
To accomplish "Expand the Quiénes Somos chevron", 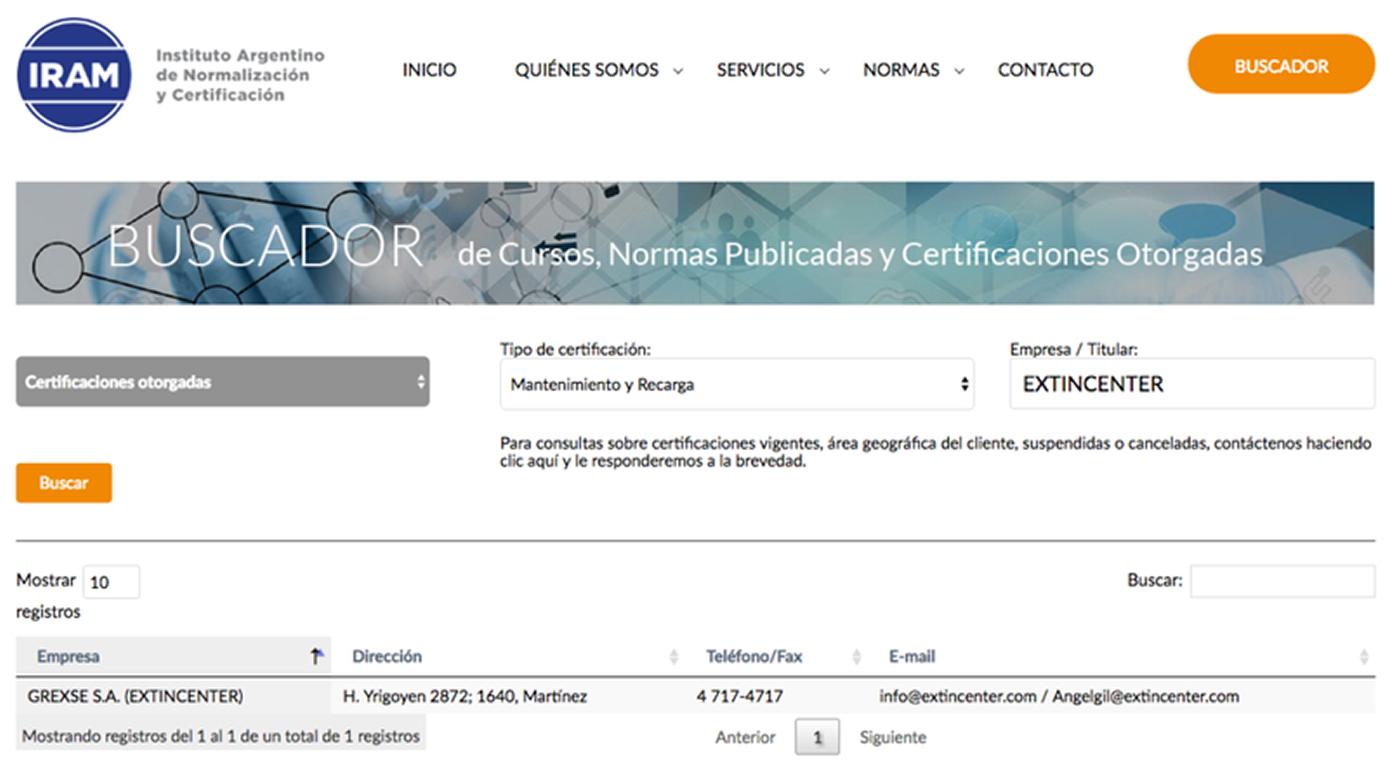I will (x=678, y=71).
